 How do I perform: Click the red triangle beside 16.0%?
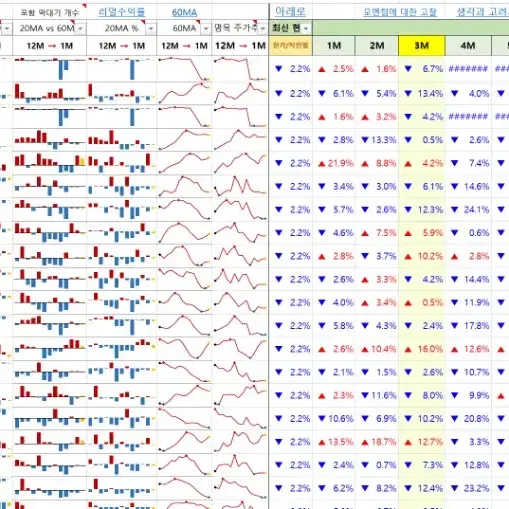coord(408,350)
